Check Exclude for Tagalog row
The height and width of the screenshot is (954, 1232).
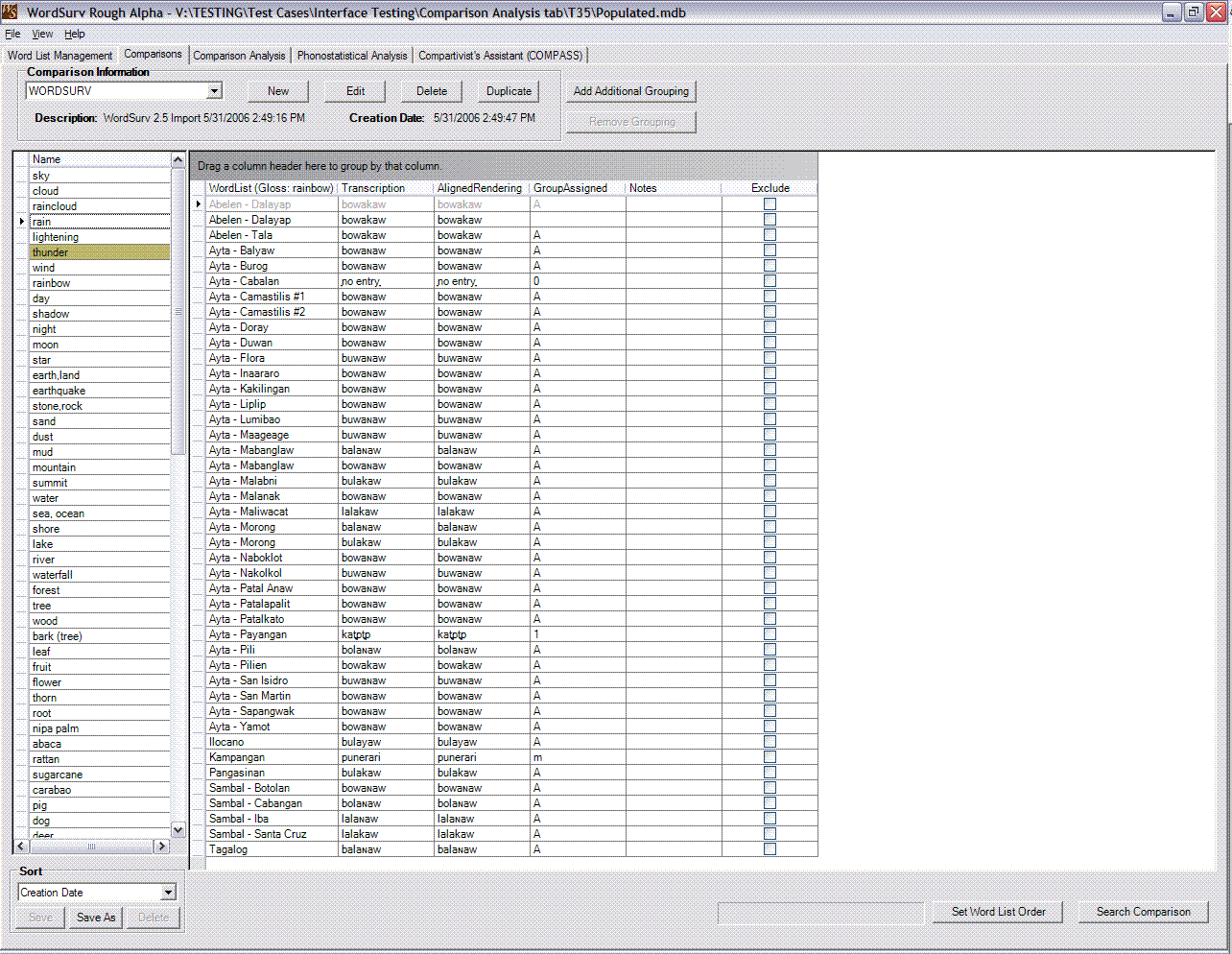point(770,849)
